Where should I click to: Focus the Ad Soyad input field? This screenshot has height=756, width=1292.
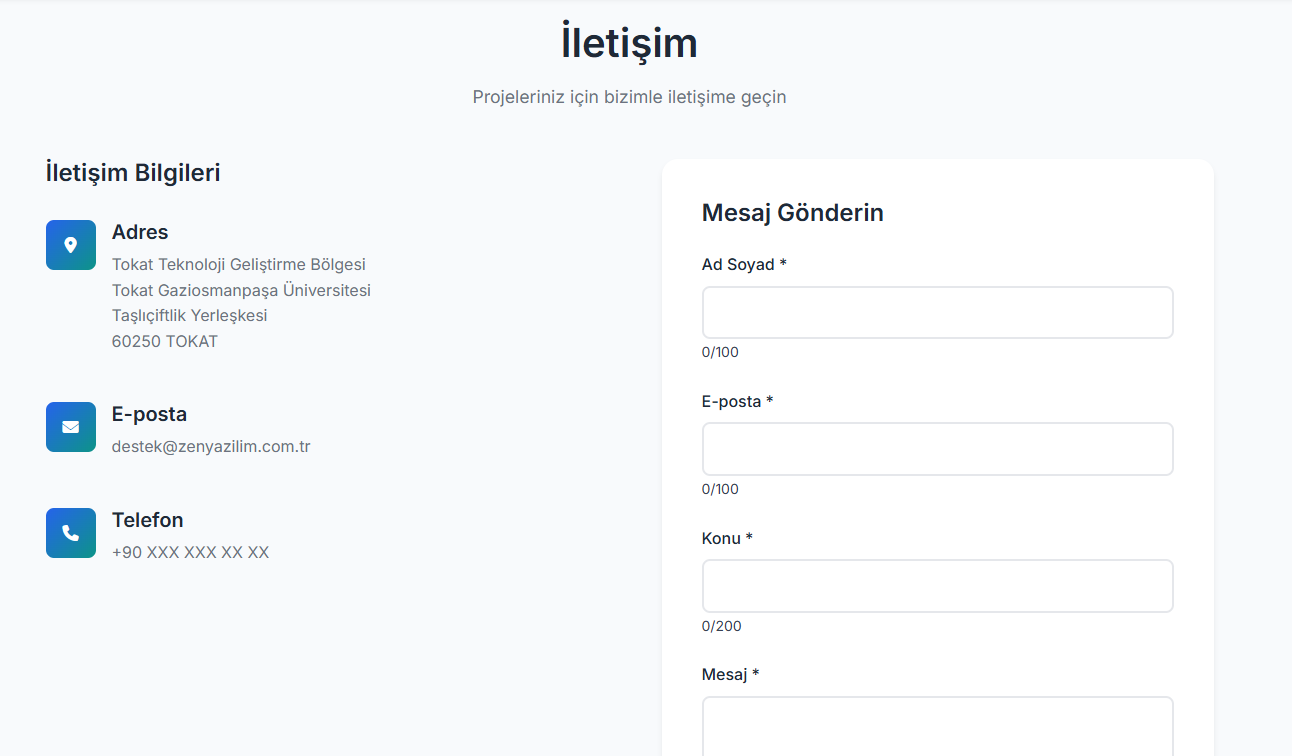[x=937, y=313]
